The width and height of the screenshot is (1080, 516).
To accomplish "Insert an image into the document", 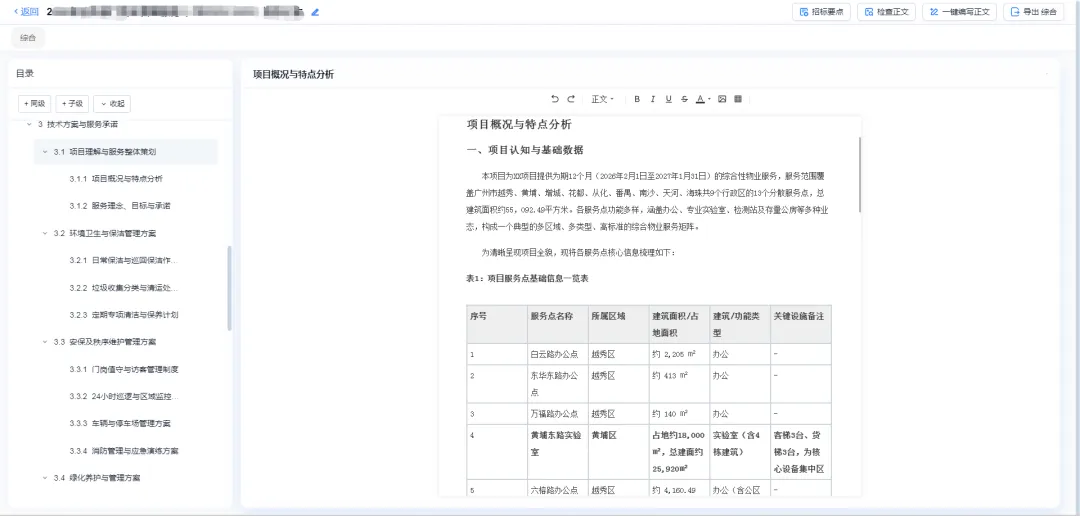I will [722, 99].
